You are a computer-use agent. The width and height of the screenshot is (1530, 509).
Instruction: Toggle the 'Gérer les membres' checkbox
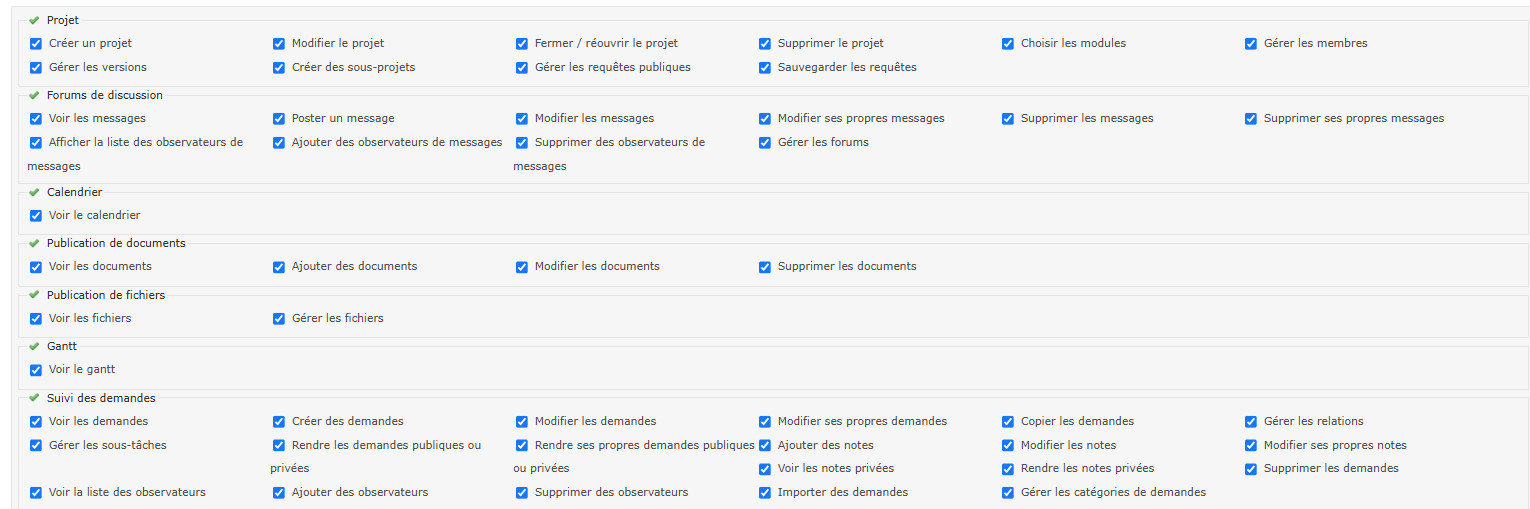(x=1251, y=44)
